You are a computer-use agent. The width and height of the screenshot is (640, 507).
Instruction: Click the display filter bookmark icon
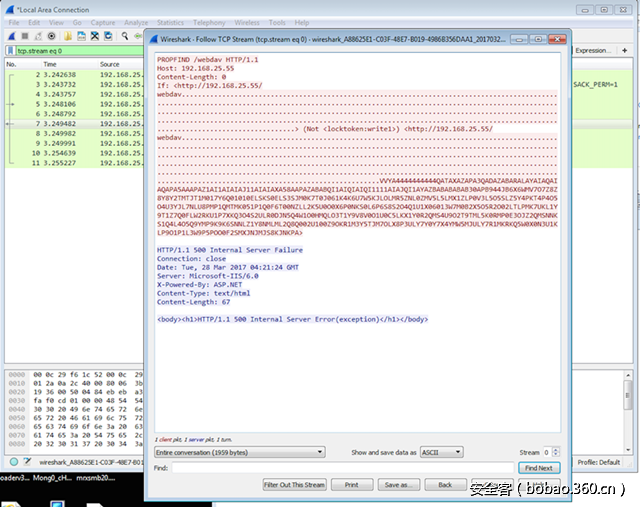point(9,50)
